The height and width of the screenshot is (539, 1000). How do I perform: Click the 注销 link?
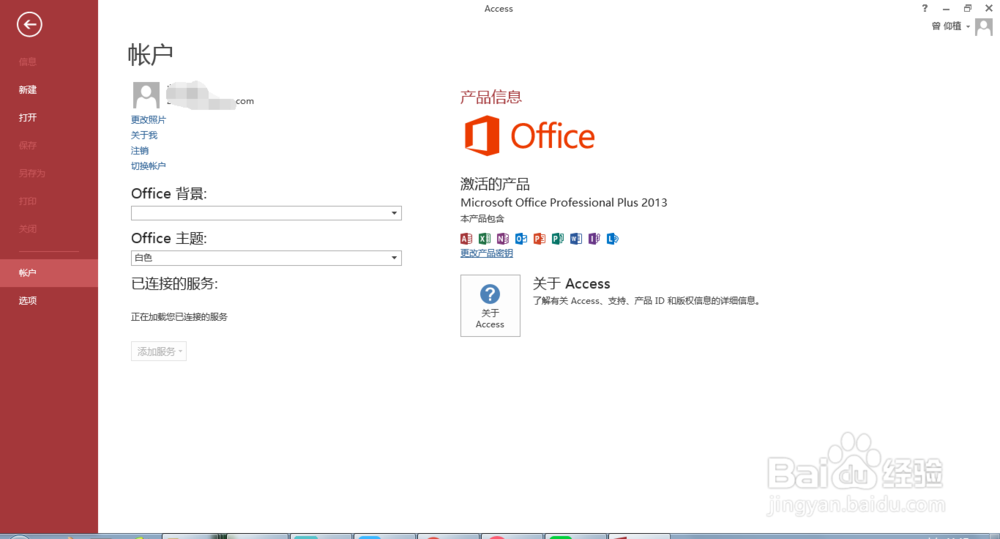[x=140, y=151]
